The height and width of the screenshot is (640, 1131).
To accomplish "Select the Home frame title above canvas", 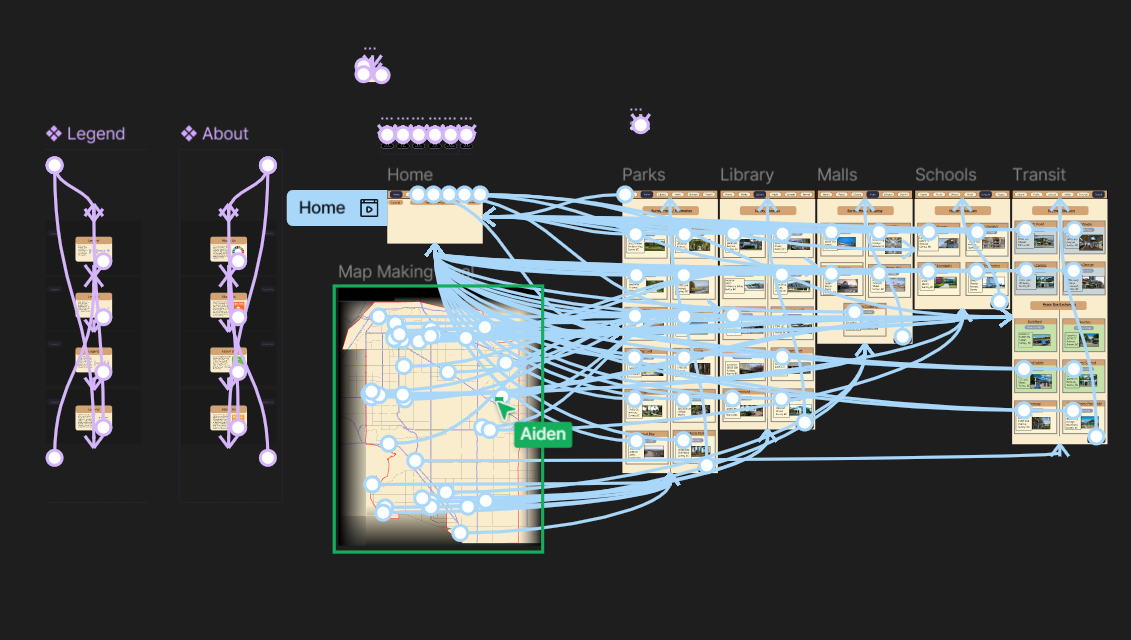I will (x=410, y=175).
